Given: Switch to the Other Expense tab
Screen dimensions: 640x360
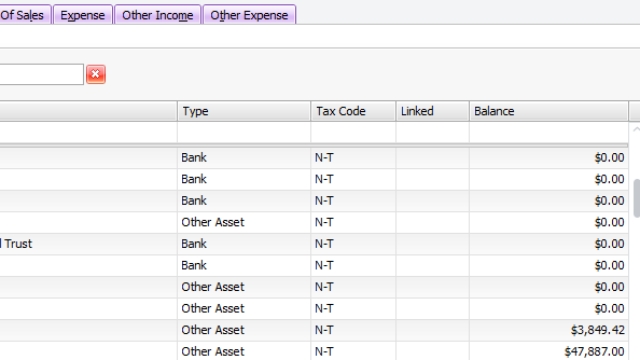Looking at the screenshot, I should pos(249,15).
